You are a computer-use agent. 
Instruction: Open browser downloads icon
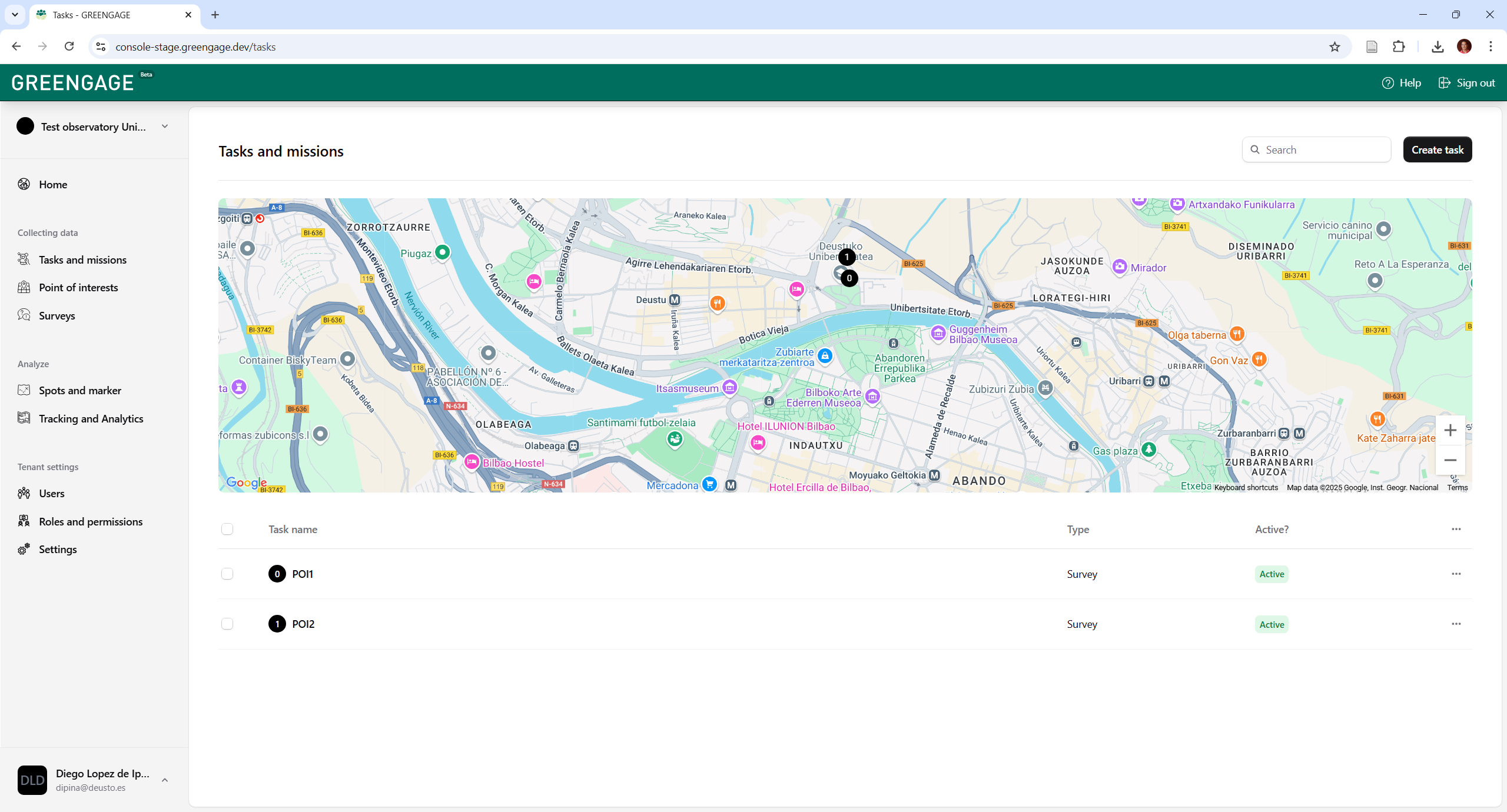1438,47
